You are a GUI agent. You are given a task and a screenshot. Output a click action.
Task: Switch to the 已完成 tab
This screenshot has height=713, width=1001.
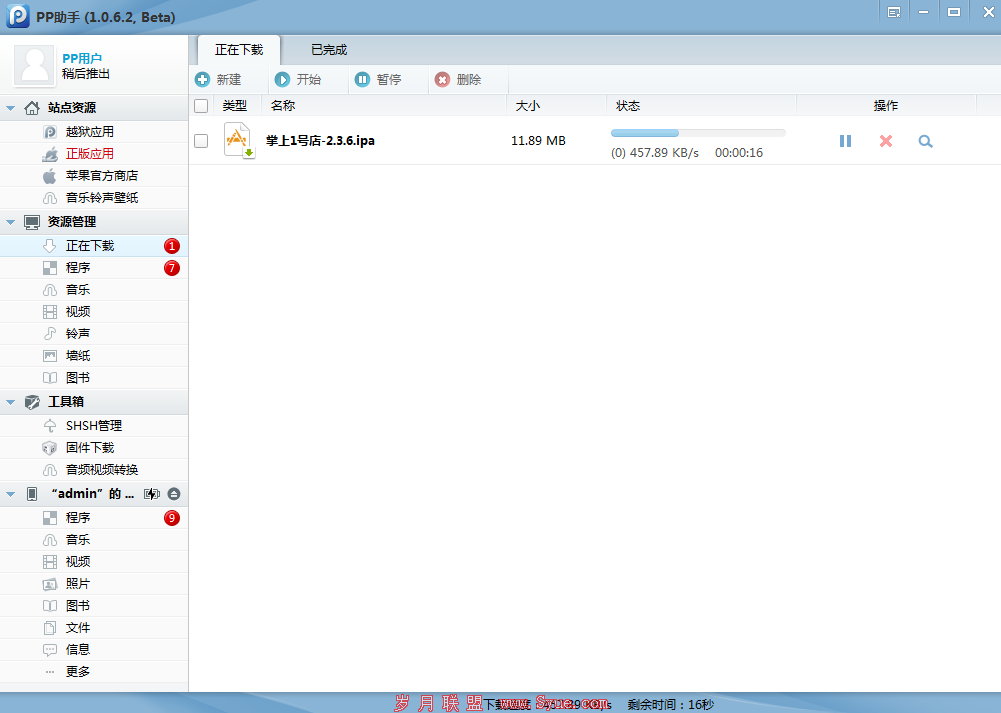coord(329,50)
